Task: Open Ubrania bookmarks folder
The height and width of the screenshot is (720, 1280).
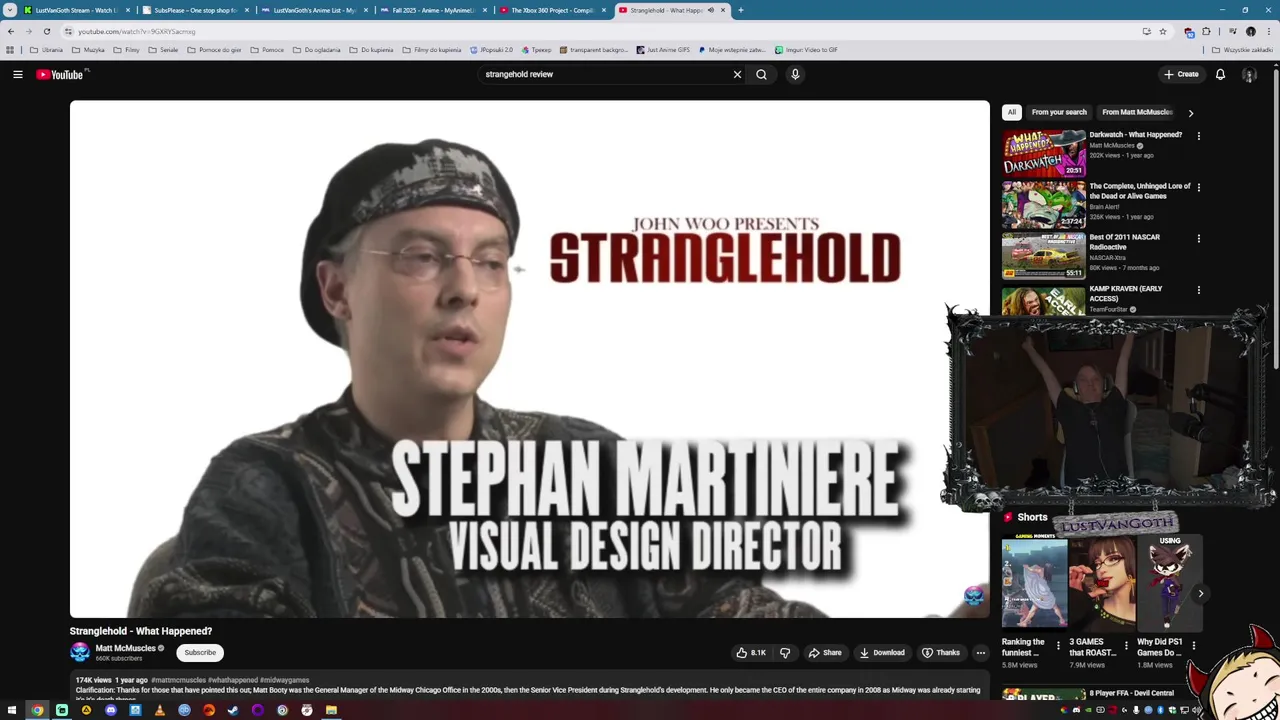Action: (46, 49)
